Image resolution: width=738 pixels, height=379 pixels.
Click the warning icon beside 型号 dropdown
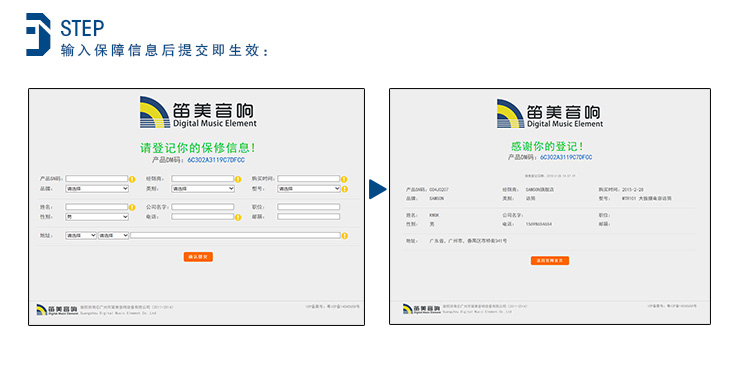click(x=345, y=189)
